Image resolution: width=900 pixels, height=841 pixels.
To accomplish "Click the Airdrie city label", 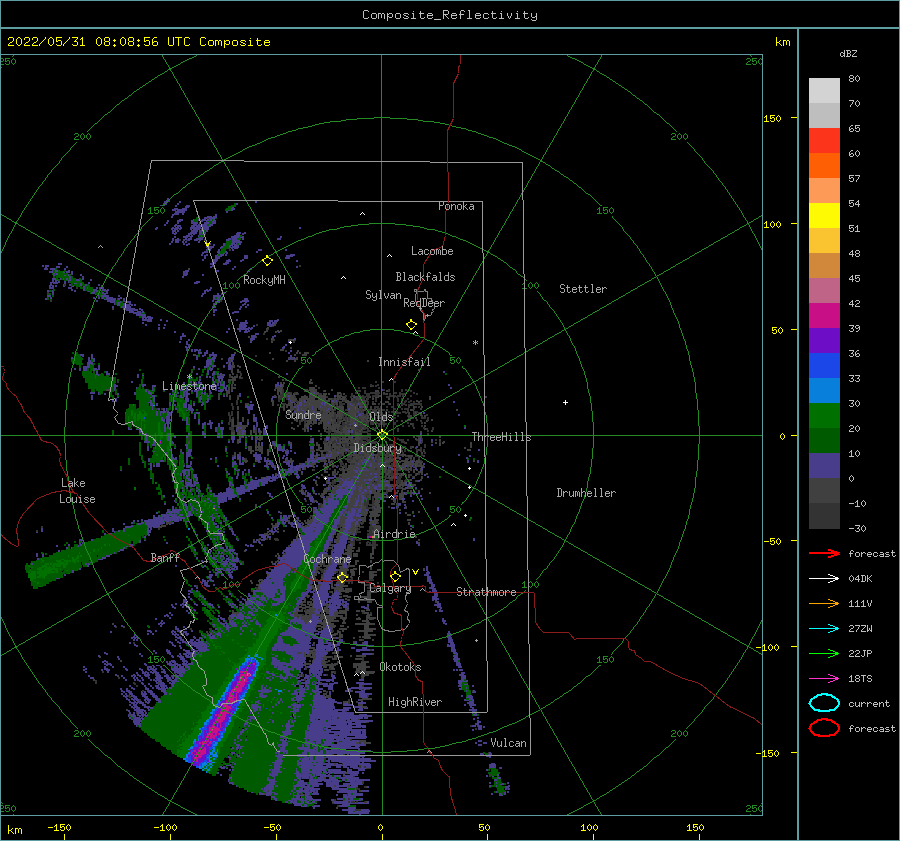I will click(394, 534).
